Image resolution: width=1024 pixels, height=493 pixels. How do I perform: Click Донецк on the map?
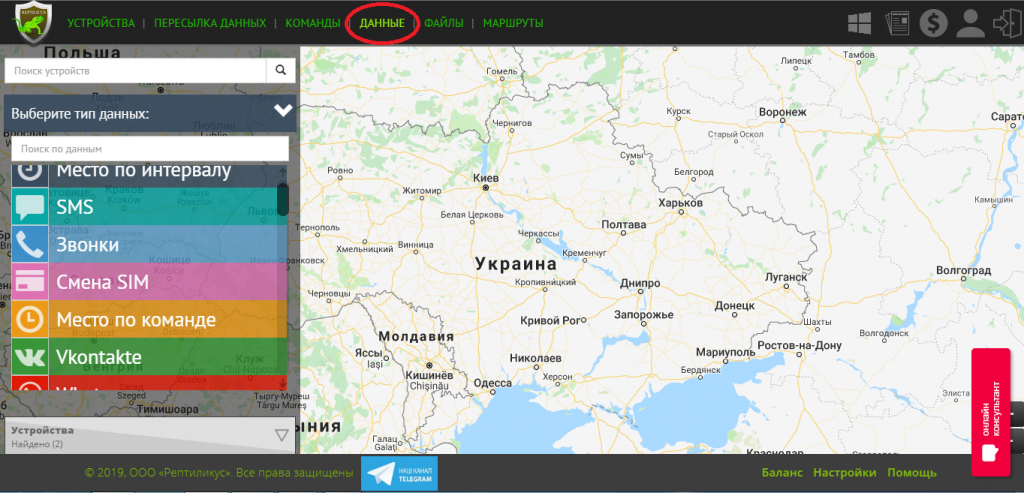click(735, 305)
